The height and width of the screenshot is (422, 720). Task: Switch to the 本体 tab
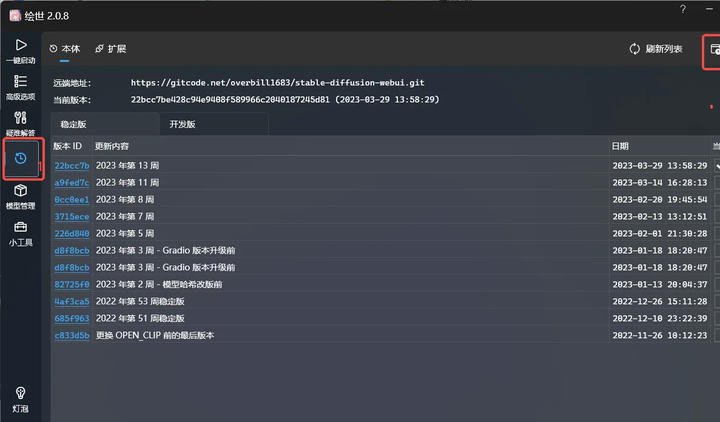(65, 49)
